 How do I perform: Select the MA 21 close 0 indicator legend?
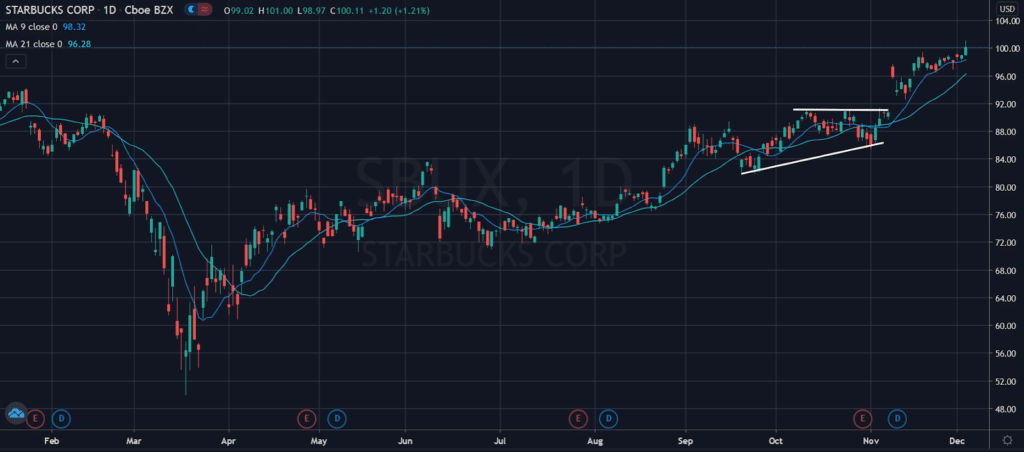(x=34, y=44)
